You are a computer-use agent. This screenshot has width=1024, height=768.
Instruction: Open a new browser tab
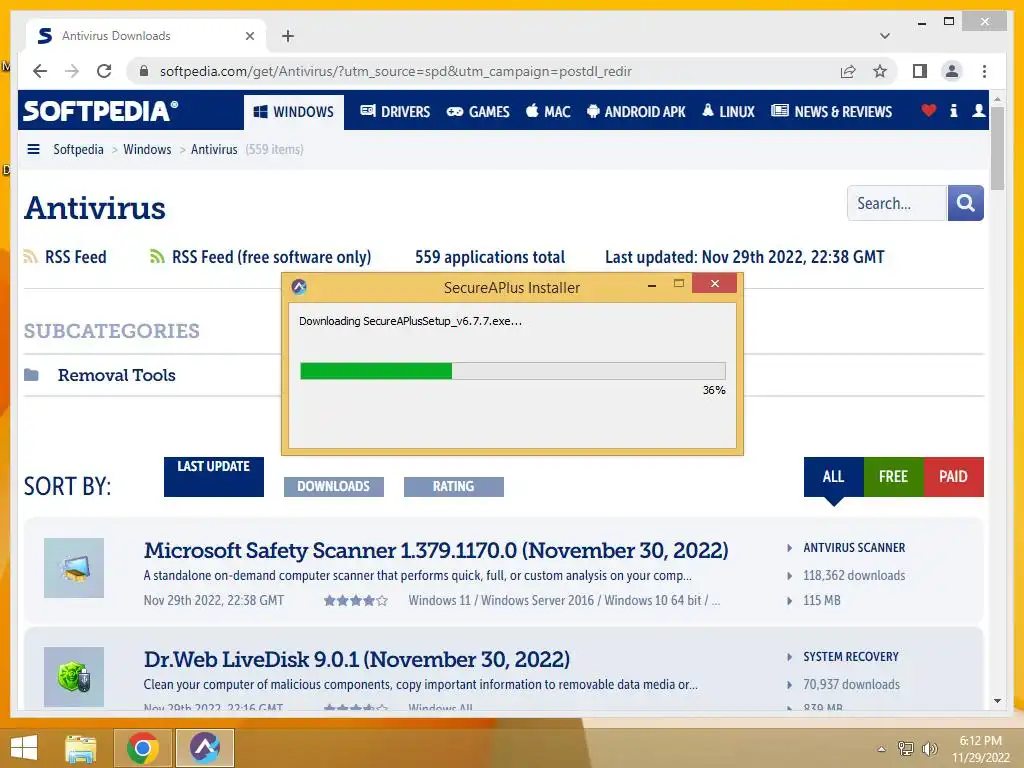point(287,36)
